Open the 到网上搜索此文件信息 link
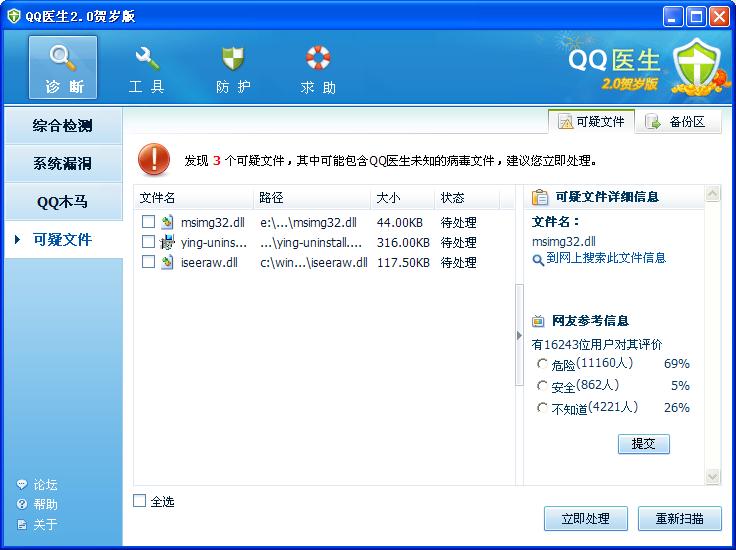Viewport: 736px width, 550px height. pyautogui.click(x=606, y=258)
